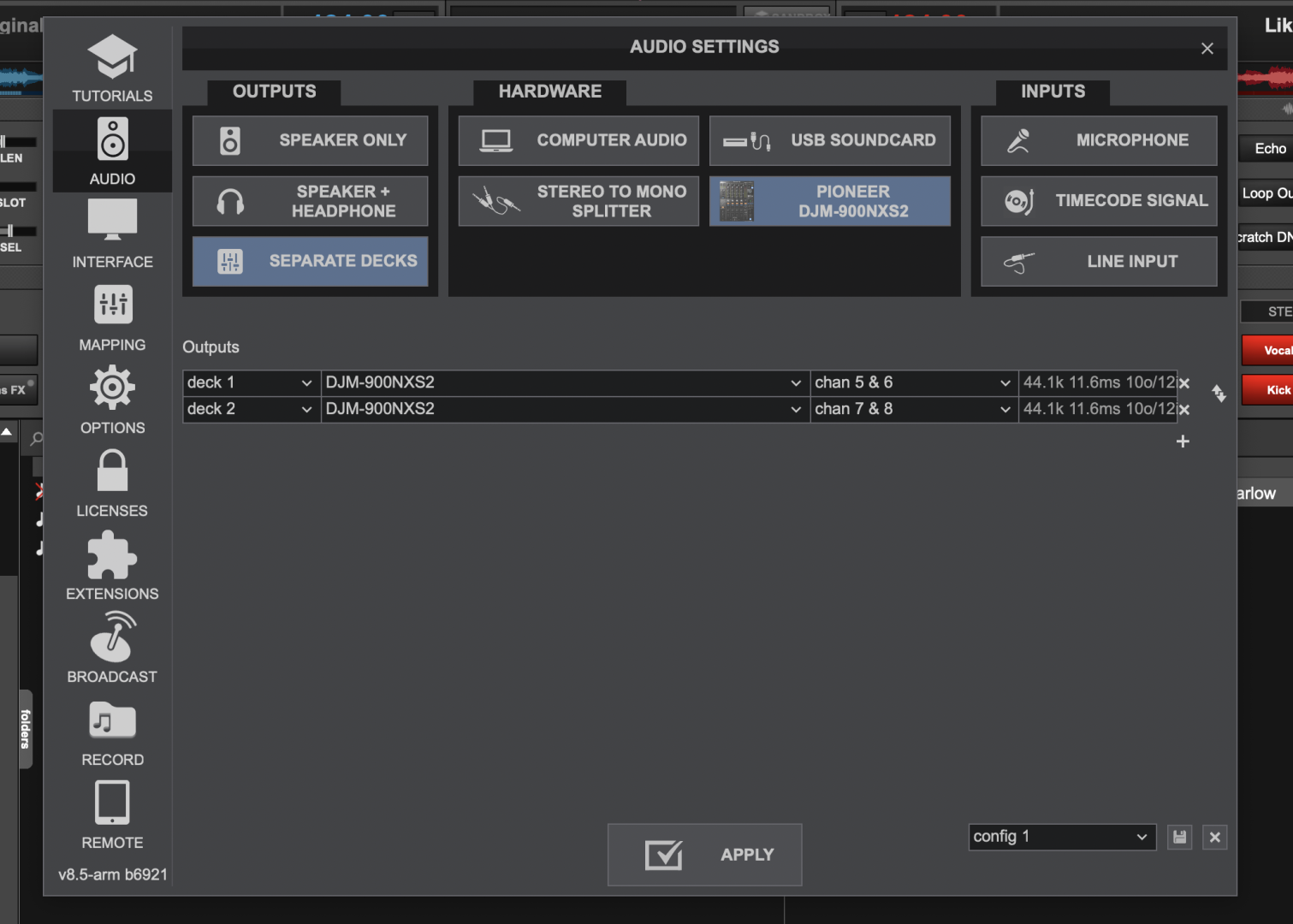
Task: Select Separate Decks output
Action: tap(310, 261)
